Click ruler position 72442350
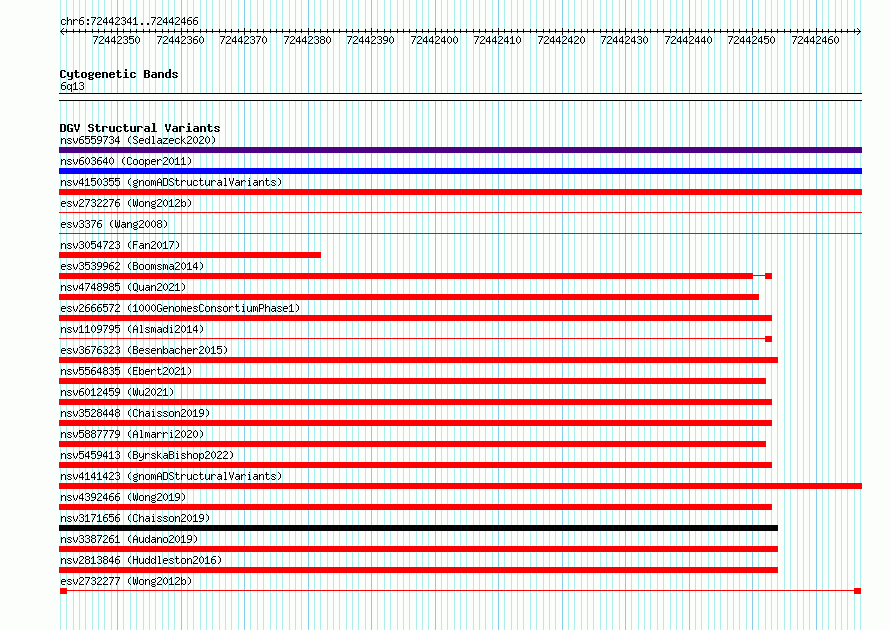The image size is (890, 630). (116, 40)
